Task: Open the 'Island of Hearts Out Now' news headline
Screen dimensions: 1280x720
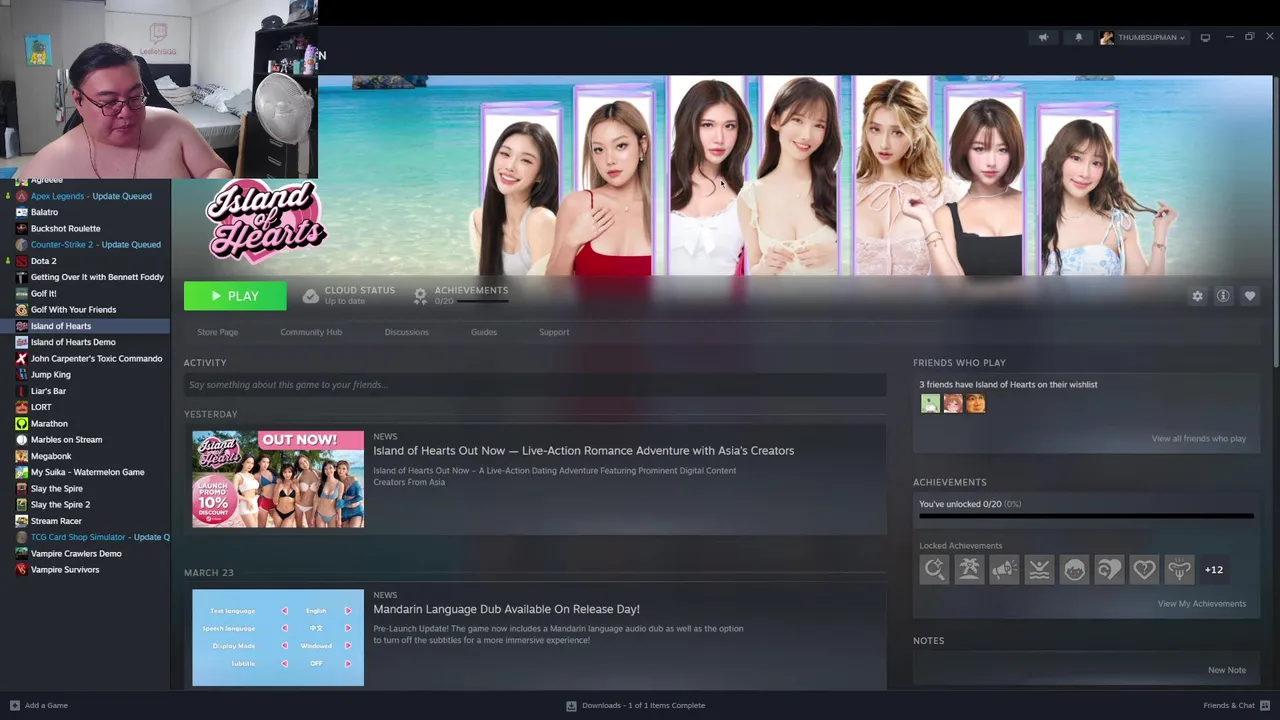Action: point(583,450)
